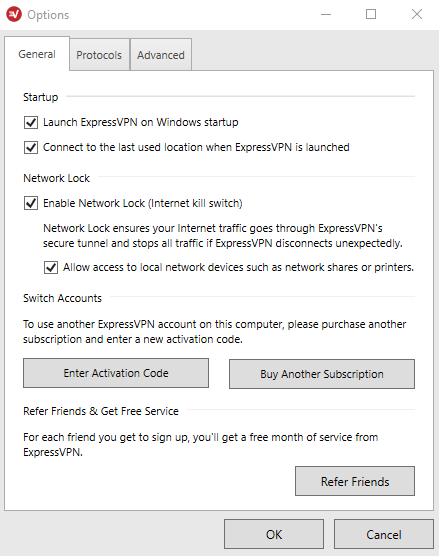This screenshot has height=556, width=439.
Task: Click the Options window title text
Action: click(x=48, y=15)
